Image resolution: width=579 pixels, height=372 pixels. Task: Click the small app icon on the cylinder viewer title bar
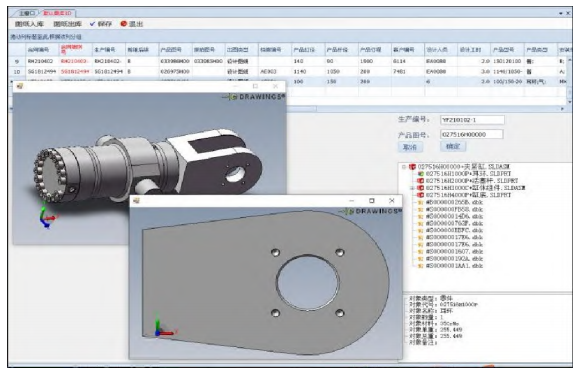[x=20, y=86]
